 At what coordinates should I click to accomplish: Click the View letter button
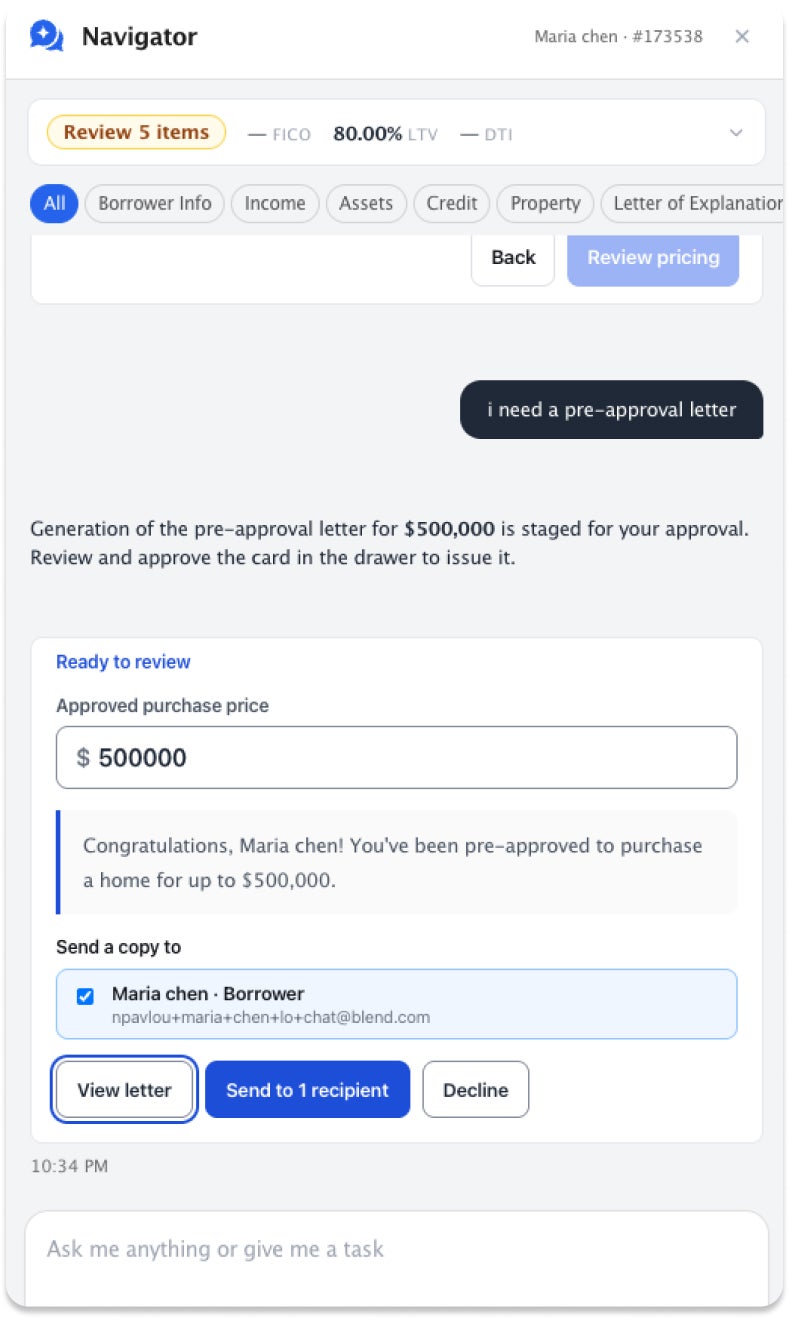coord(124,1090)
